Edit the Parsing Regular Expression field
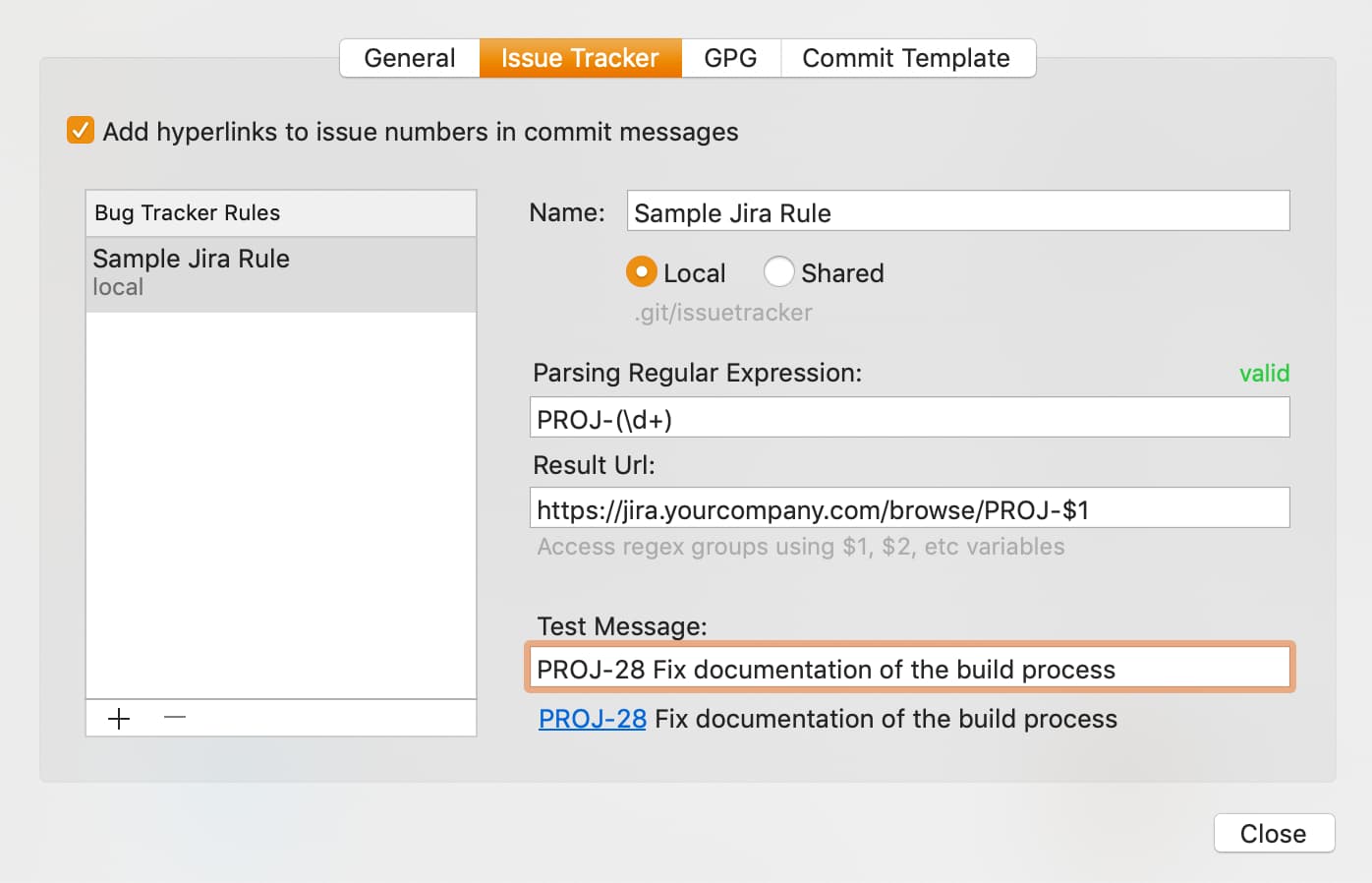The image size is (1372, 883). (x=909, y=418)
